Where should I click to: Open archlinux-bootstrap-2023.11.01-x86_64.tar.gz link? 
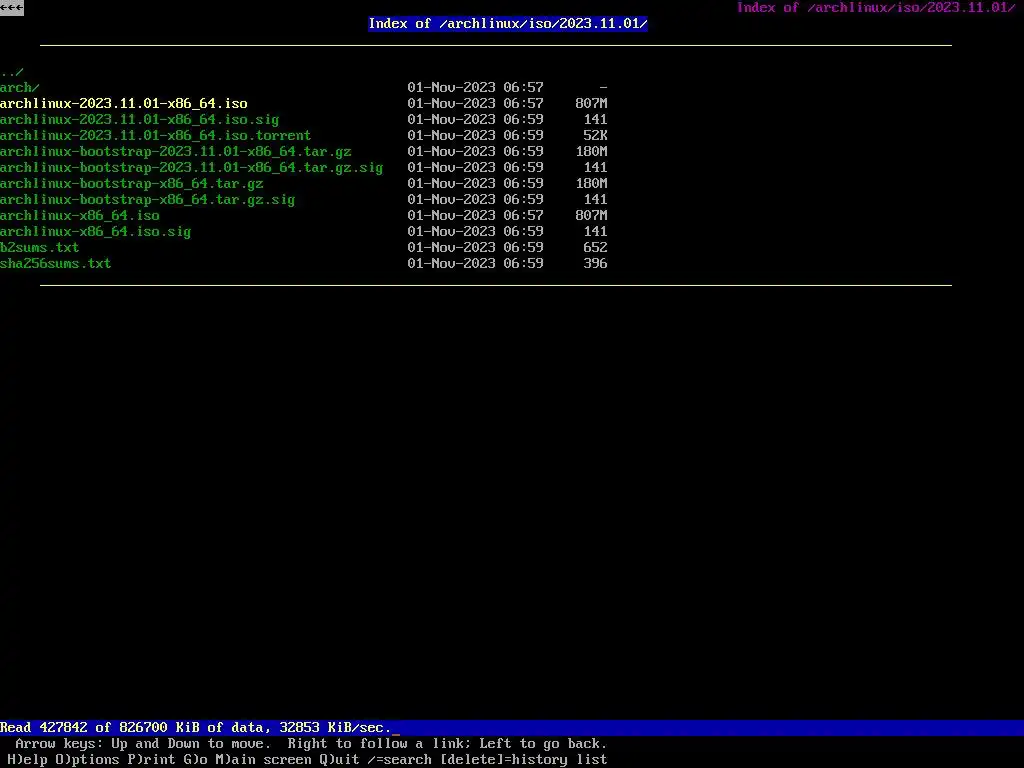pos(176,152)
